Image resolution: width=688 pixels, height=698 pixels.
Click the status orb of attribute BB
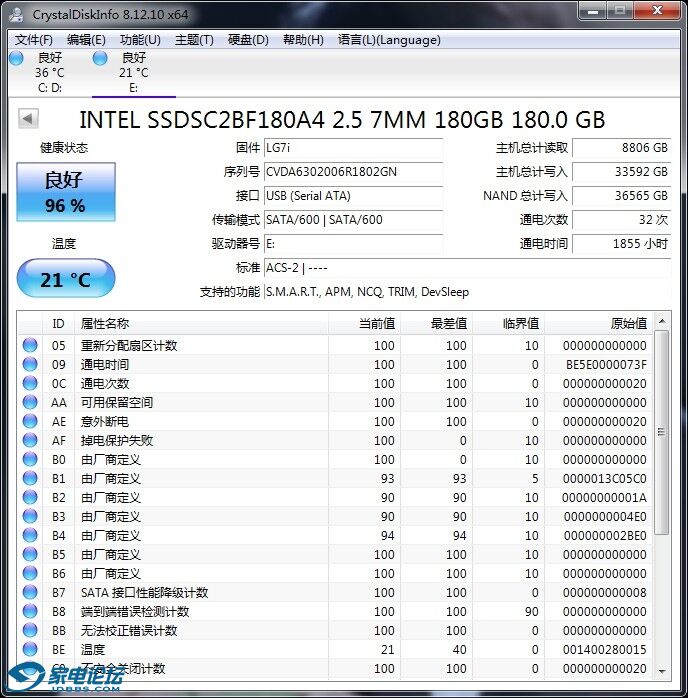[x=30, y=630]
